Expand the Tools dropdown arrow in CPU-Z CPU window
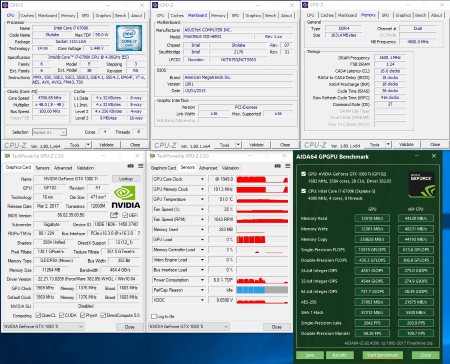Image resolution: width=450 pixels, height=364 pixels. [88, 145]
